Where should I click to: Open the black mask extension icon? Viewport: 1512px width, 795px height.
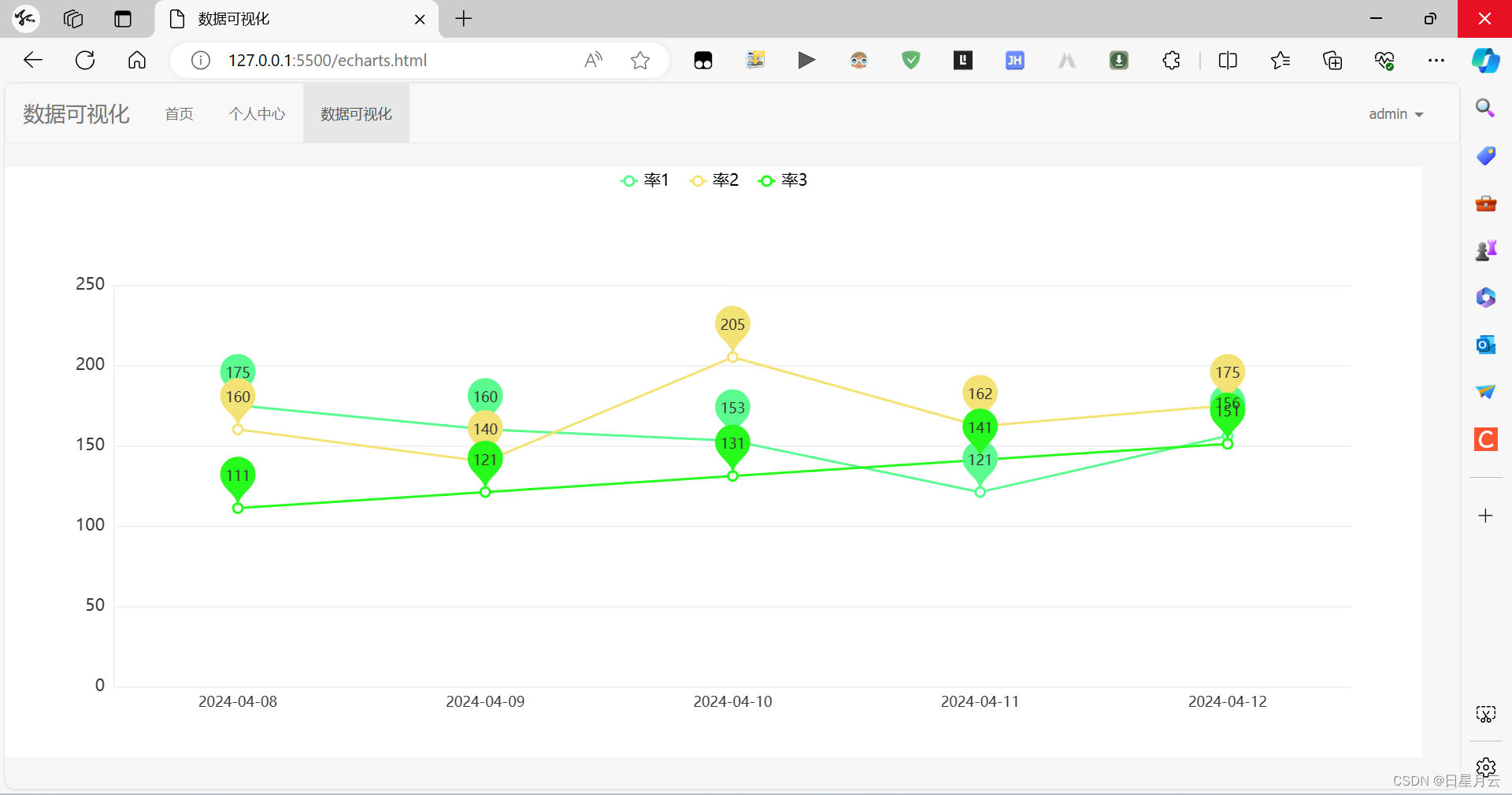(x=703, y=60)
